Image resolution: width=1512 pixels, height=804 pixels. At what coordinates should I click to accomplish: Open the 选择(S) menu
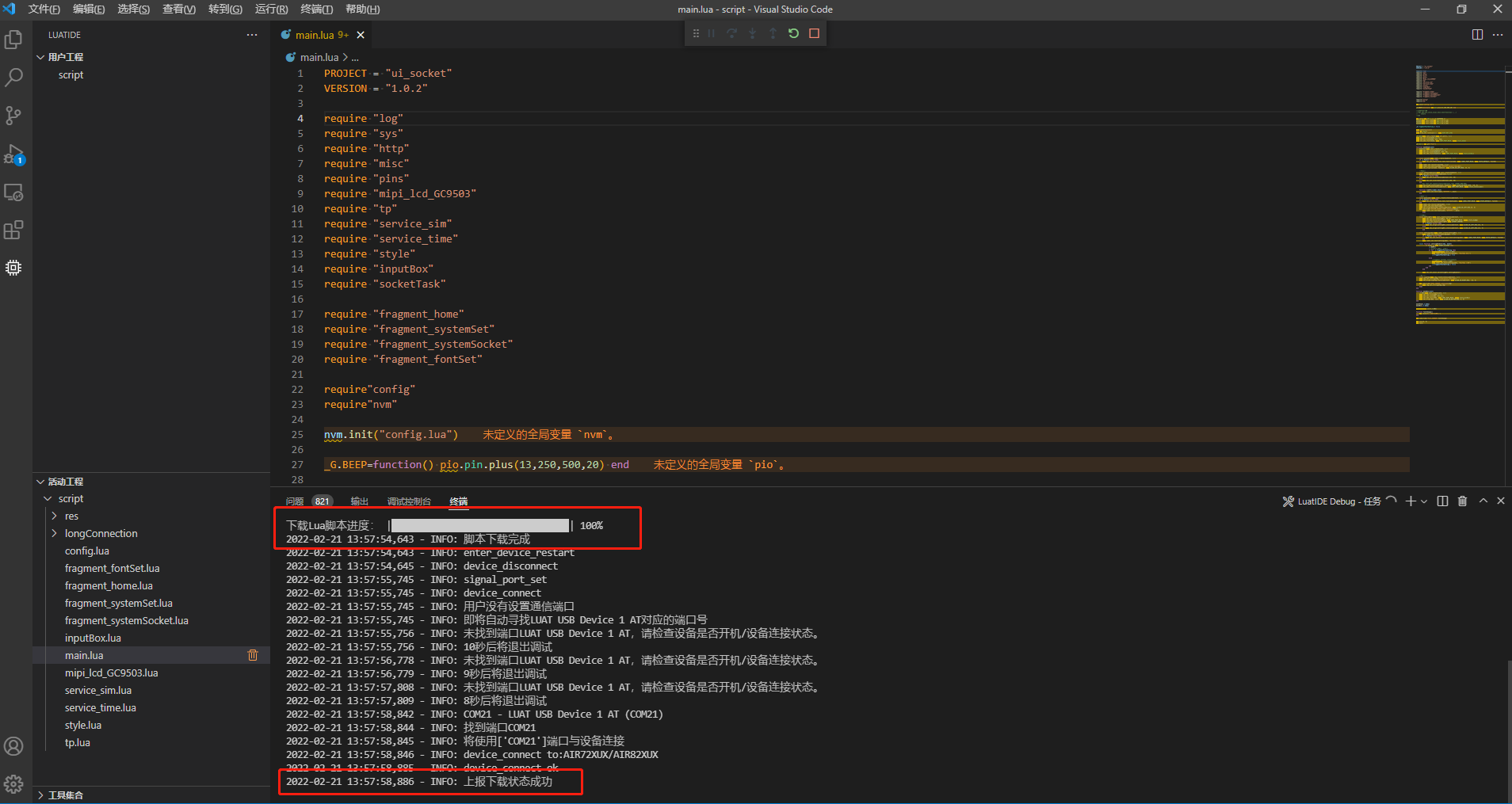pos(133,10)
